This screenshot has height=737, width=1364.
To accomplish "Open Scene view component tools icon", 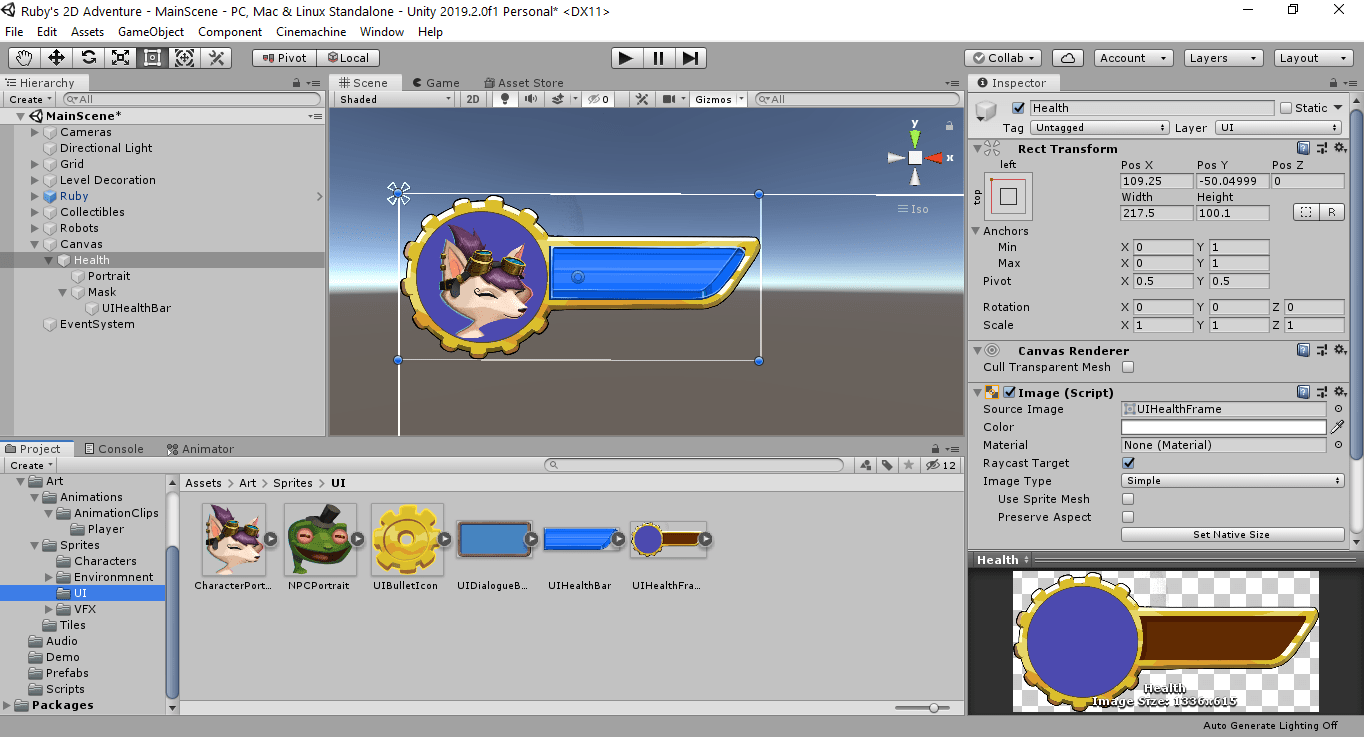I will pyautogui.click(x=643, y=99).
